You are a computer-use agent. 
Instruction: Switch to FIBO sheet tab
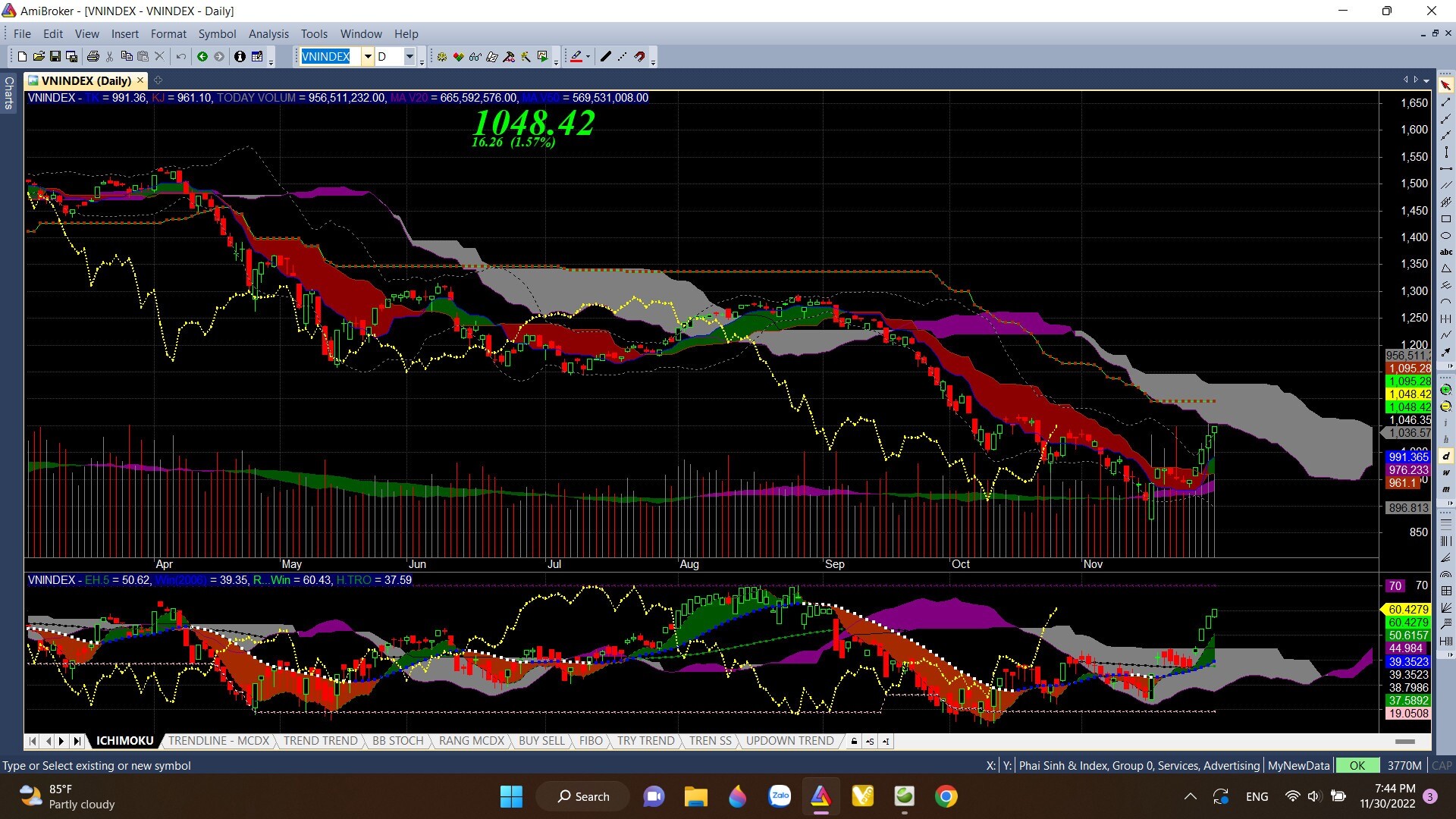[x=591, y=741]
